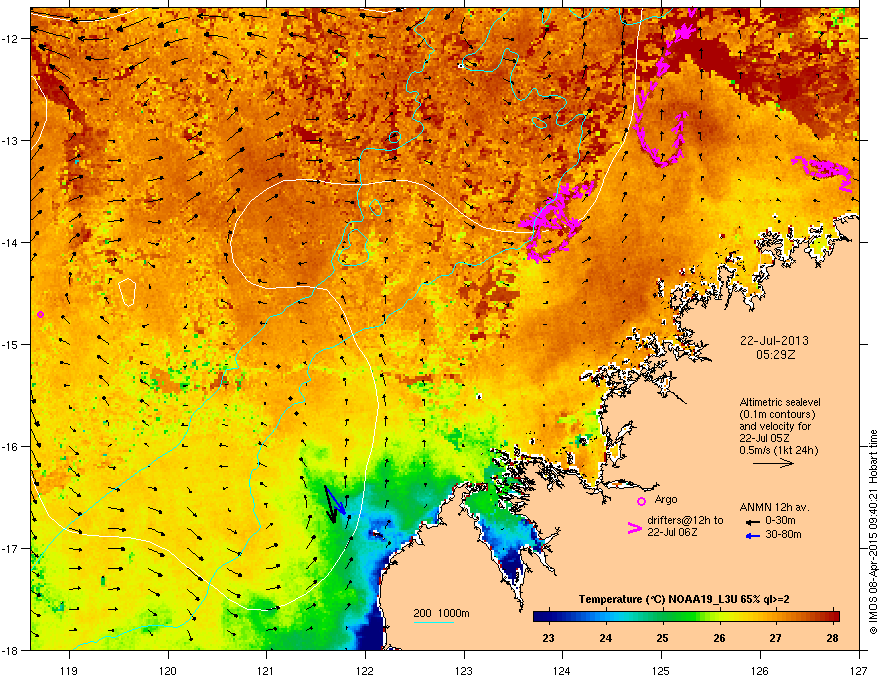This screenshot has width=880, height=680.
Task: Click the longitude axis label 119
Action: pyautogui.click(x=69, y=670)
